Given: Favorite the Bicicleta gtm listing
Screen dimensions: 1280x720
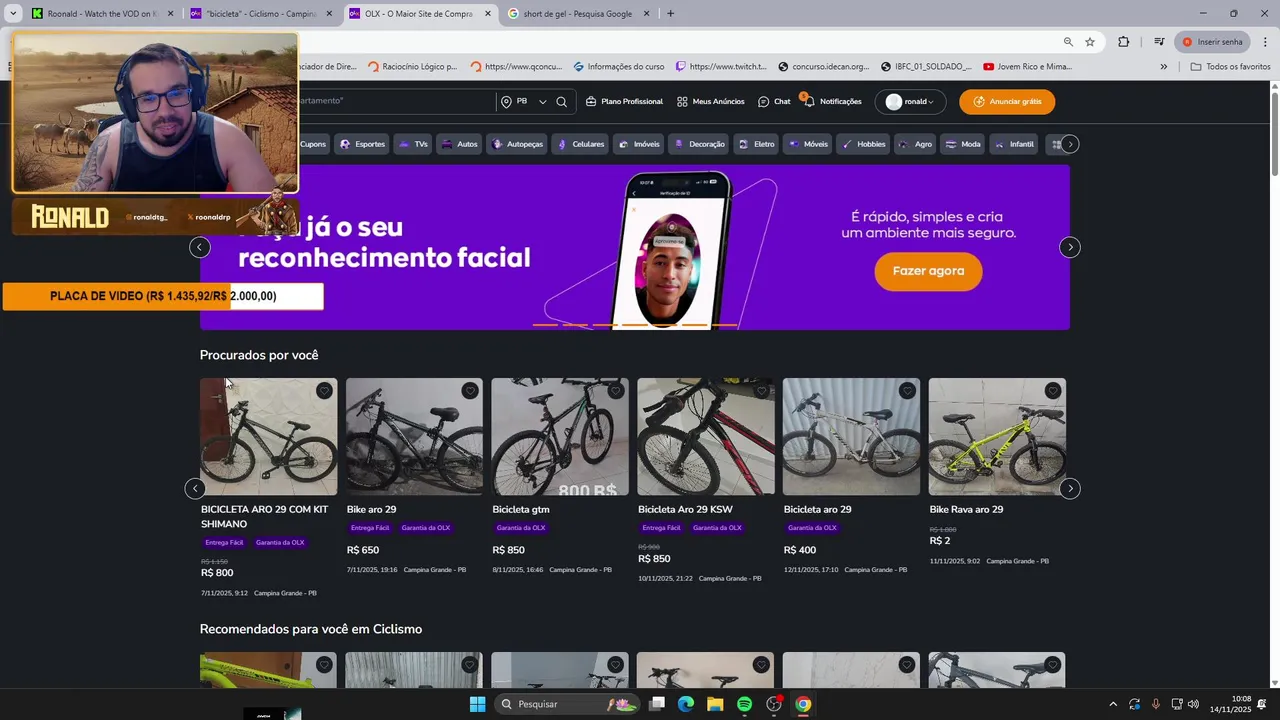Looking at the screenshot, I should point(616,391).
